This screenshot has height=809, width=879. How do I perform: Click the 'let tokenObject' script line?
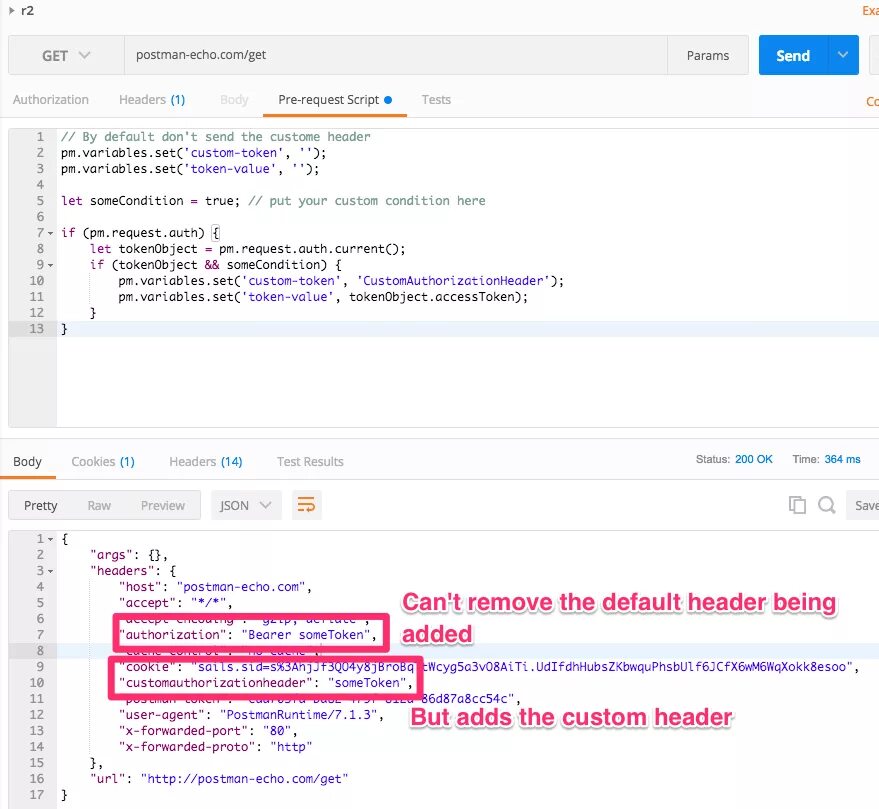click(x=247, y=249)
